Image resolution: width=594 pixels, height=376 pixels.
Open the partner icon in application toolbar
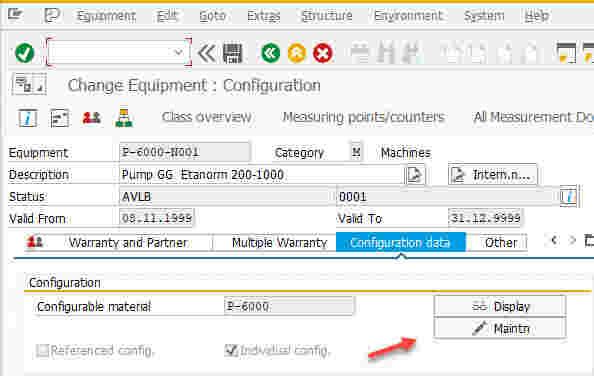click(92, 118)
